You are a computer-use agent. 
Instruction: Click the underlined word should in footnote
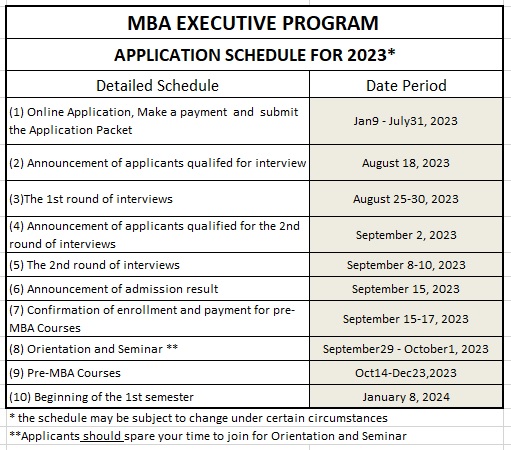pyautogui.click(x=102, y=436)
